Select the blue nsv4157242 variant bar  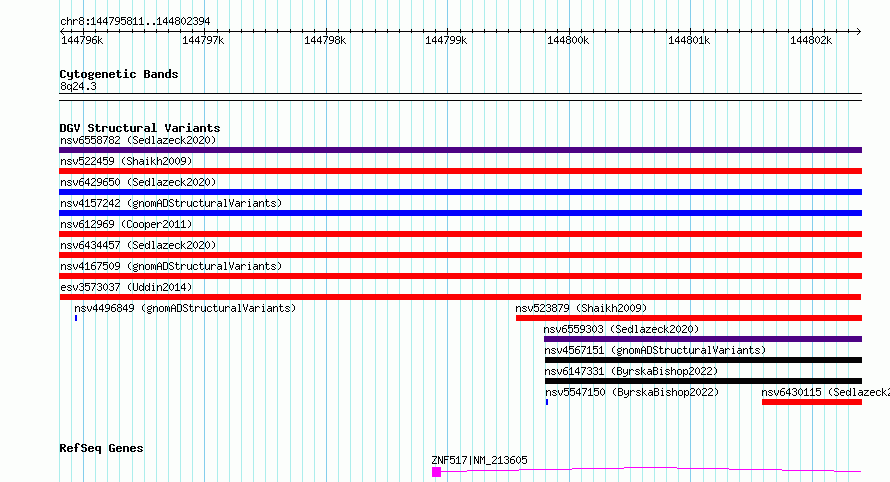point(460,213)
